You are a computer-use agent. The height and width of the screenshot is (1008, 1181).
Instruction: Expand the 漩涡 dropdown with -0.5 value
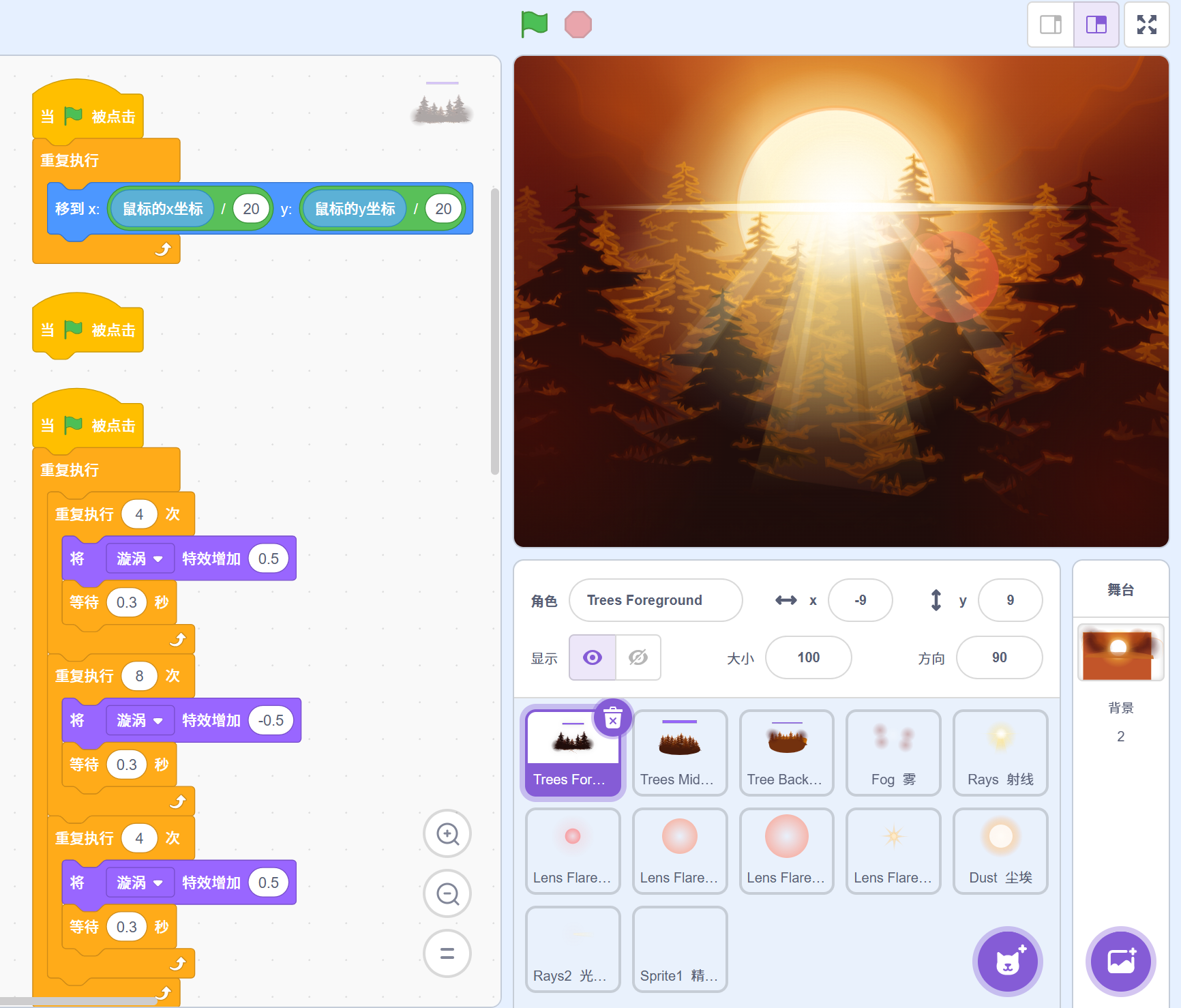click(140, 720)
